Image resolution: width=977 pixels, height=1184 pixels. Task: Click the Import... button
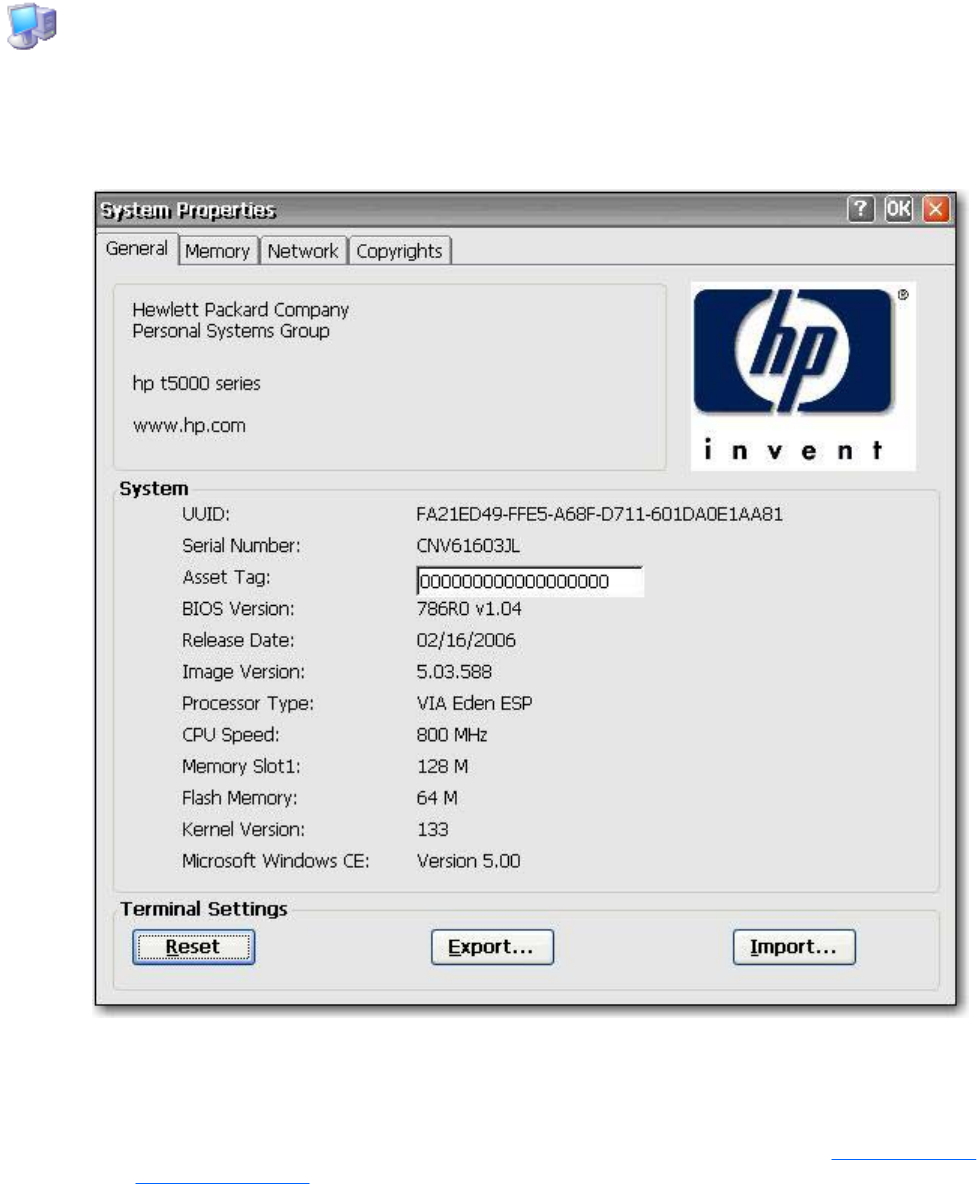pyautogui.click(x=794, y=947)
